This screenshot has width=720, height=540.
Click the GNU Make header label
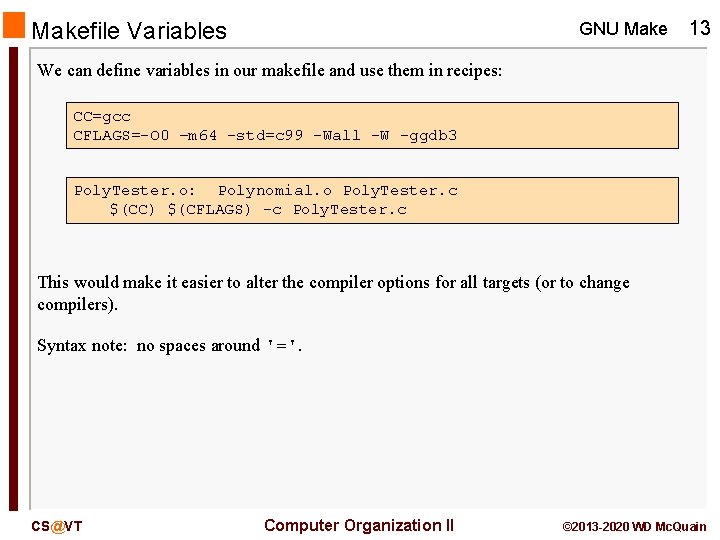coord(623,29)
